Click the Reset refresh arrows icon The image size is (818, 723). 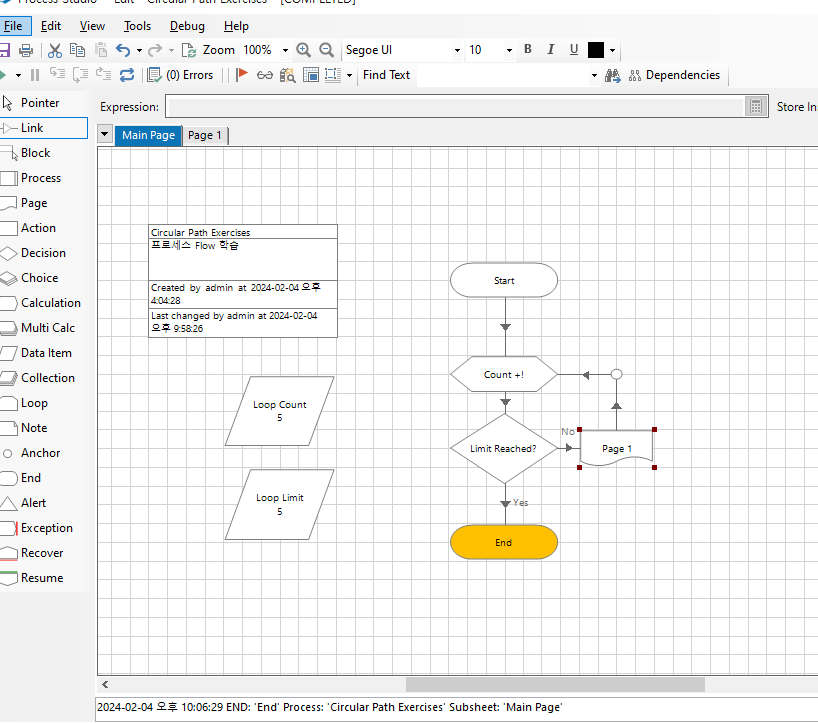click(127, 76)
